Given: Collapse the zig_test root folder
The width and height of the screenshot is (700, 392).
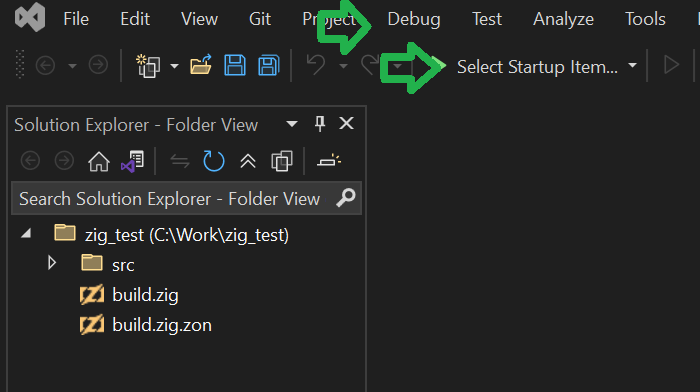Looking at the screenshot, I should [26, 233].
